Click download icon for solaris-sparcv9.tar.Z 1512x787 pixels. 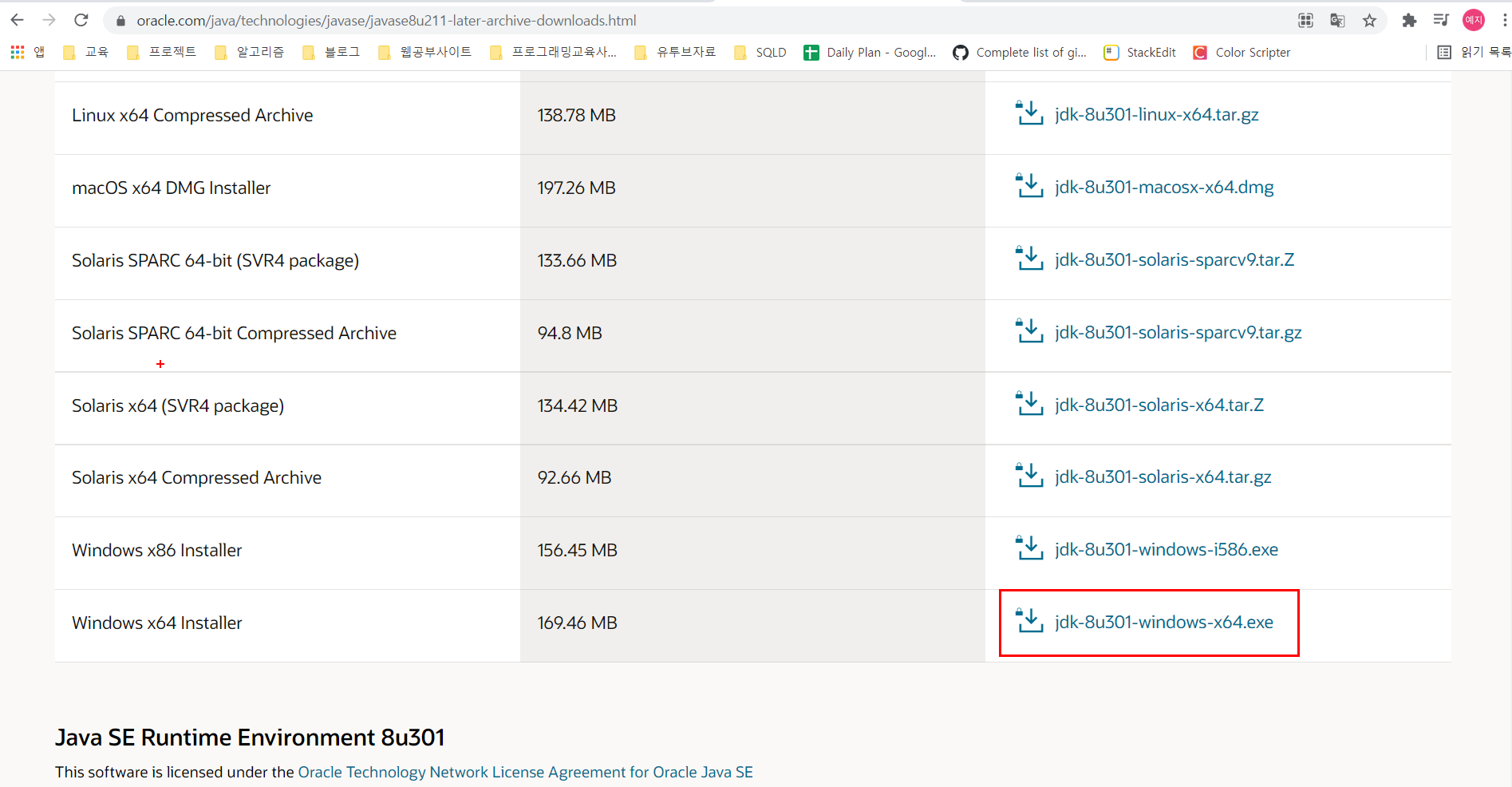(x=1029, y=258)
